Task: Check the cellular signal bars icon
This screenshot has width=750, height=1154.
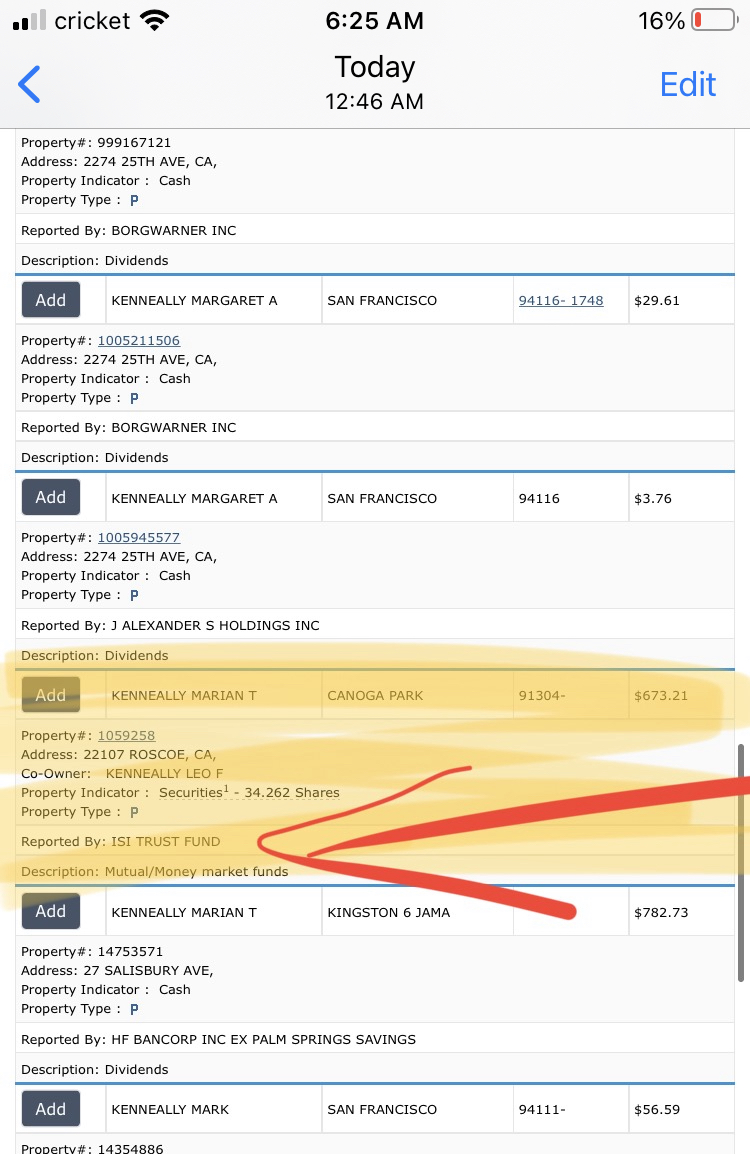Action: [29, 21]
